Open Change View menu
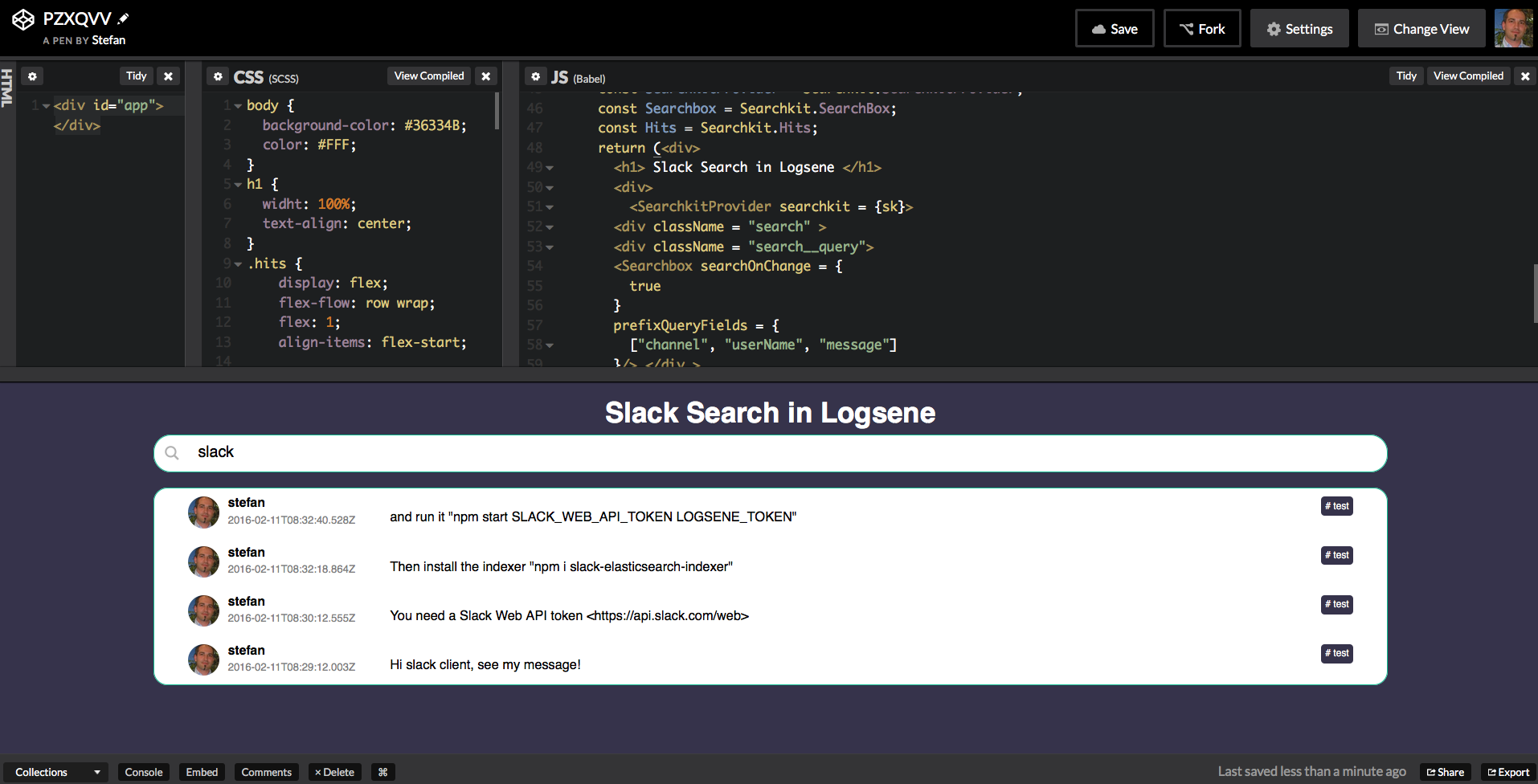Viewport: 1538px width, 784px height. [x=1422, y=29]
